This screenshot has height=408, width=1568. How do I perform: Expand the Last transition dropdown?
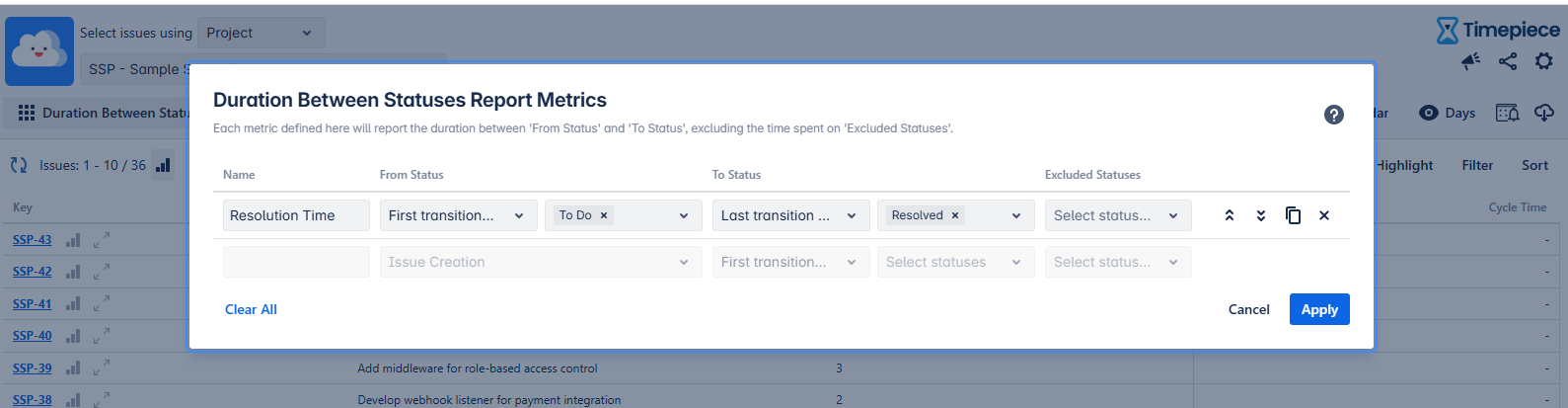[790, 215]
